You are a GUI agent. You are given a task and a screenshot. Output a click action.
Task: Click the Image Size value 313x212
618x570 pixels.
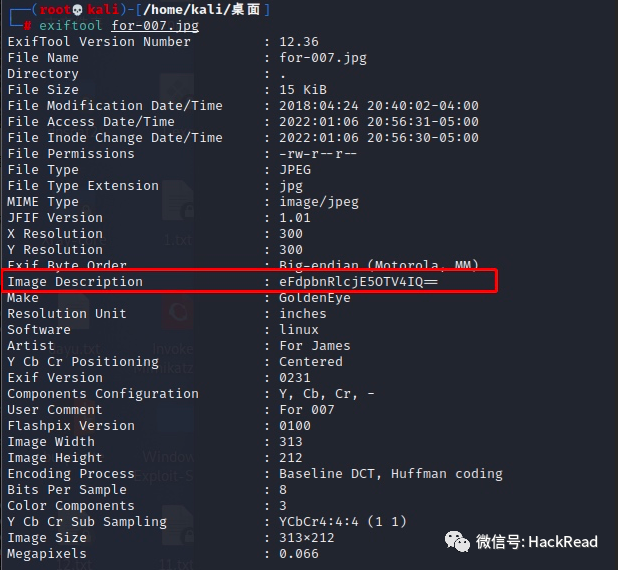pos(307,538)
